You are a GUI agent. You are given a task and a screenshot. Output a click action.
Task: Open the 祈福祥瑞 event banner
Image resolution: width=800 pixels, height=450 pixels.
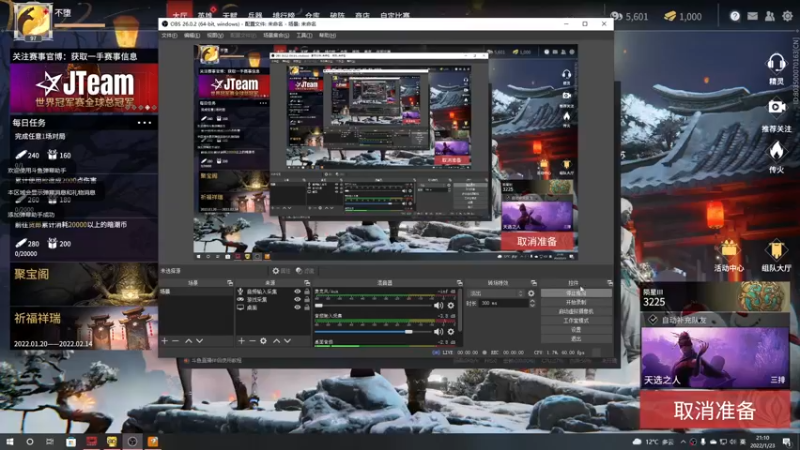click(x=83, y=328)
